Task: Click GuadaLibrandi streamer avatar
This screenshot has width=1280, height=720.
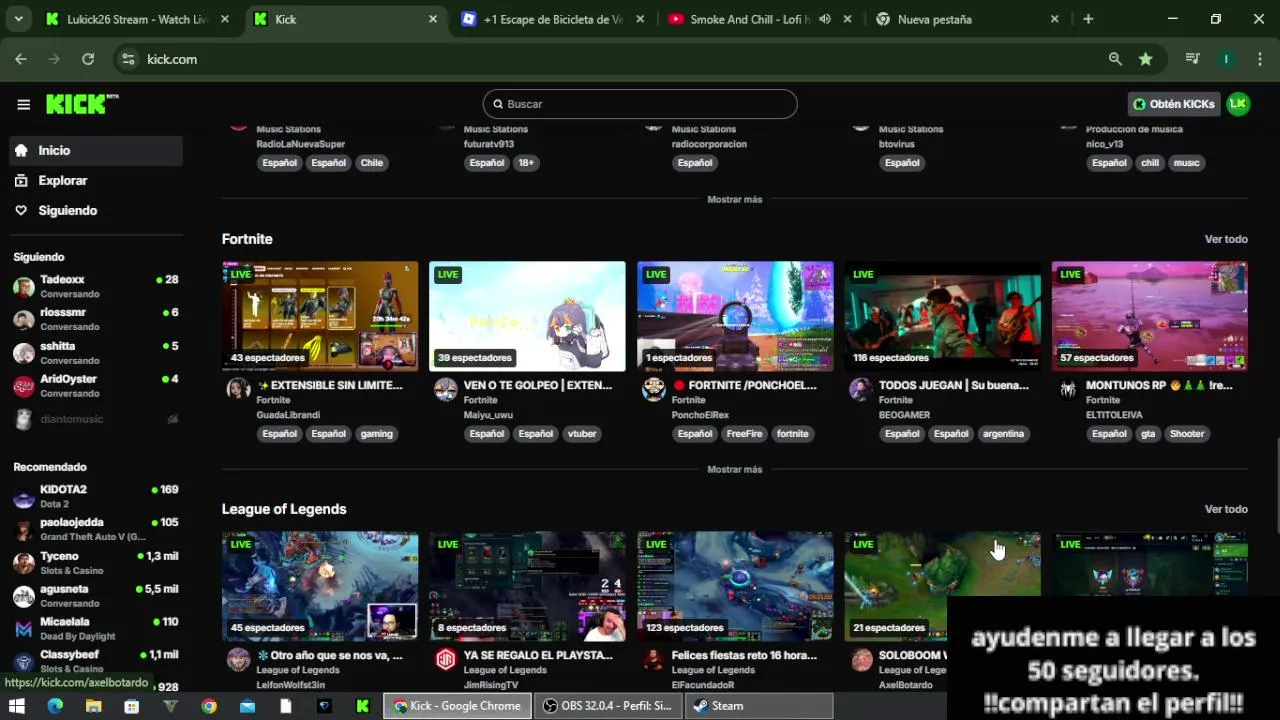Action: [238, 389]
